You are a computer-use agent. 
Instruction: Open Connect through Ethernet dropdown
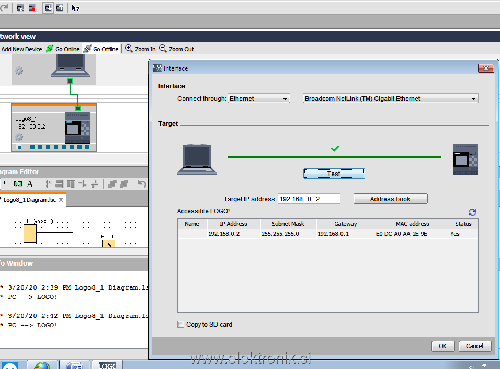tap(259, 99)
